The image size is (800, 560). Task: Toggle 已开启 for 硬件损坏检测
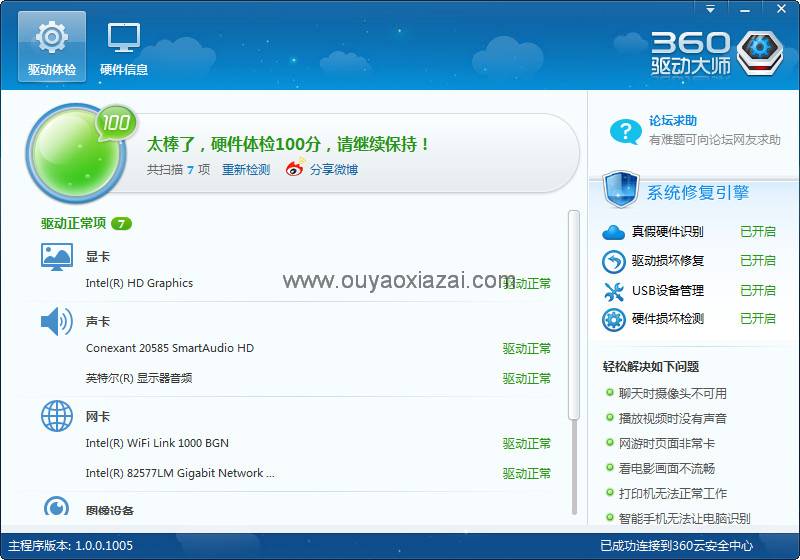758,319
